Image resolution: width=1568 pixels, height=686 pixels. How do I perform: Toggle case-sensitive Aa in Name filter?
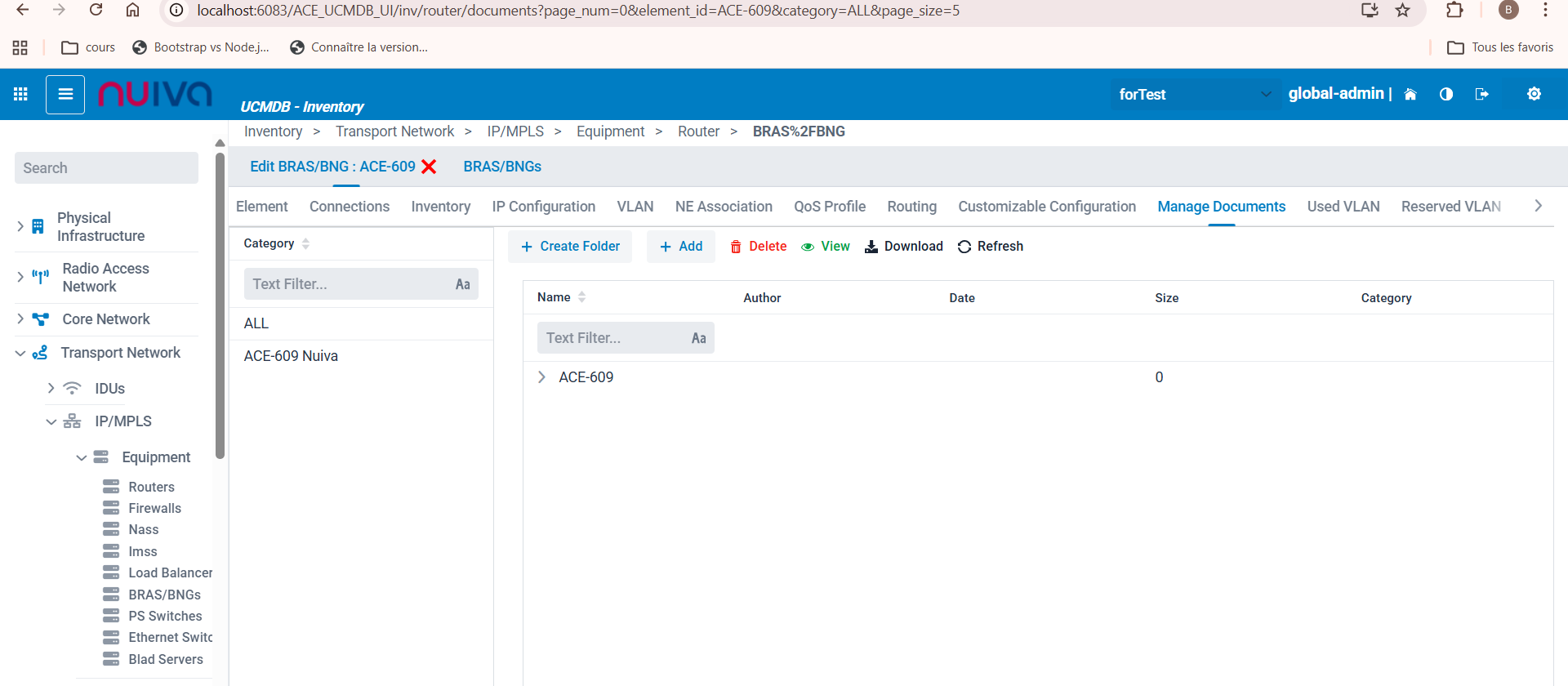coord(698,338)
